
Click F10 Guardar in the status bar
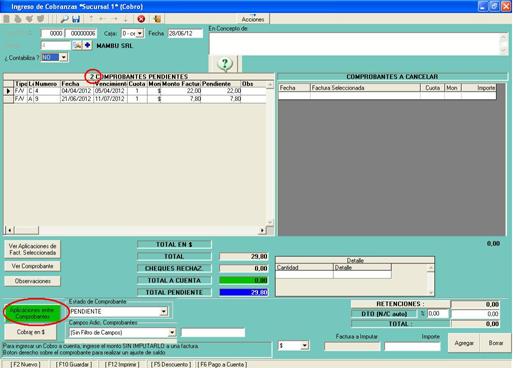[x=74, y=364]
